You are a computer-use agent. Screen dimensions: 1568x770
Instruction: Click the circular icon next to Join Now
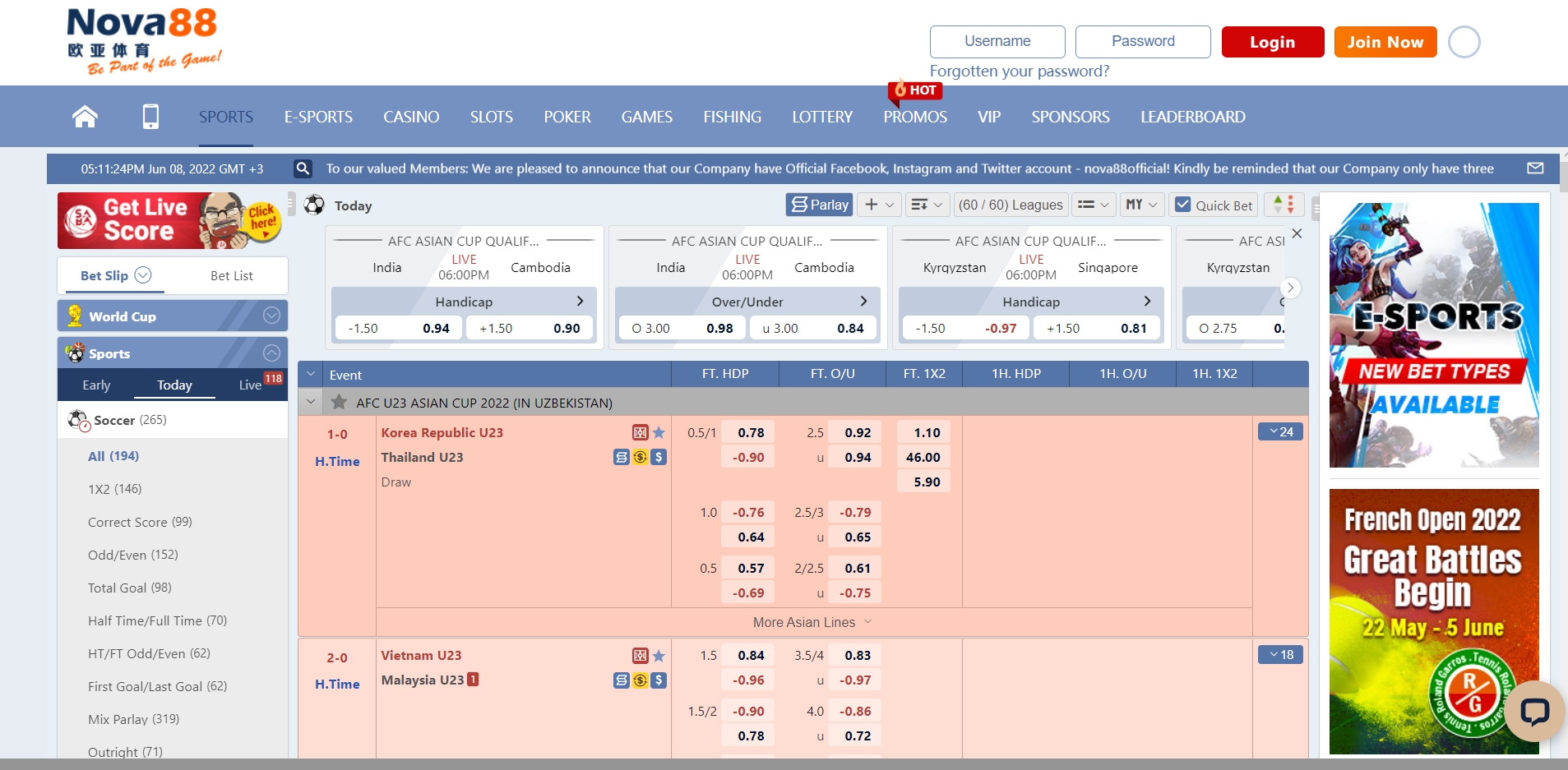[1464, 42]
